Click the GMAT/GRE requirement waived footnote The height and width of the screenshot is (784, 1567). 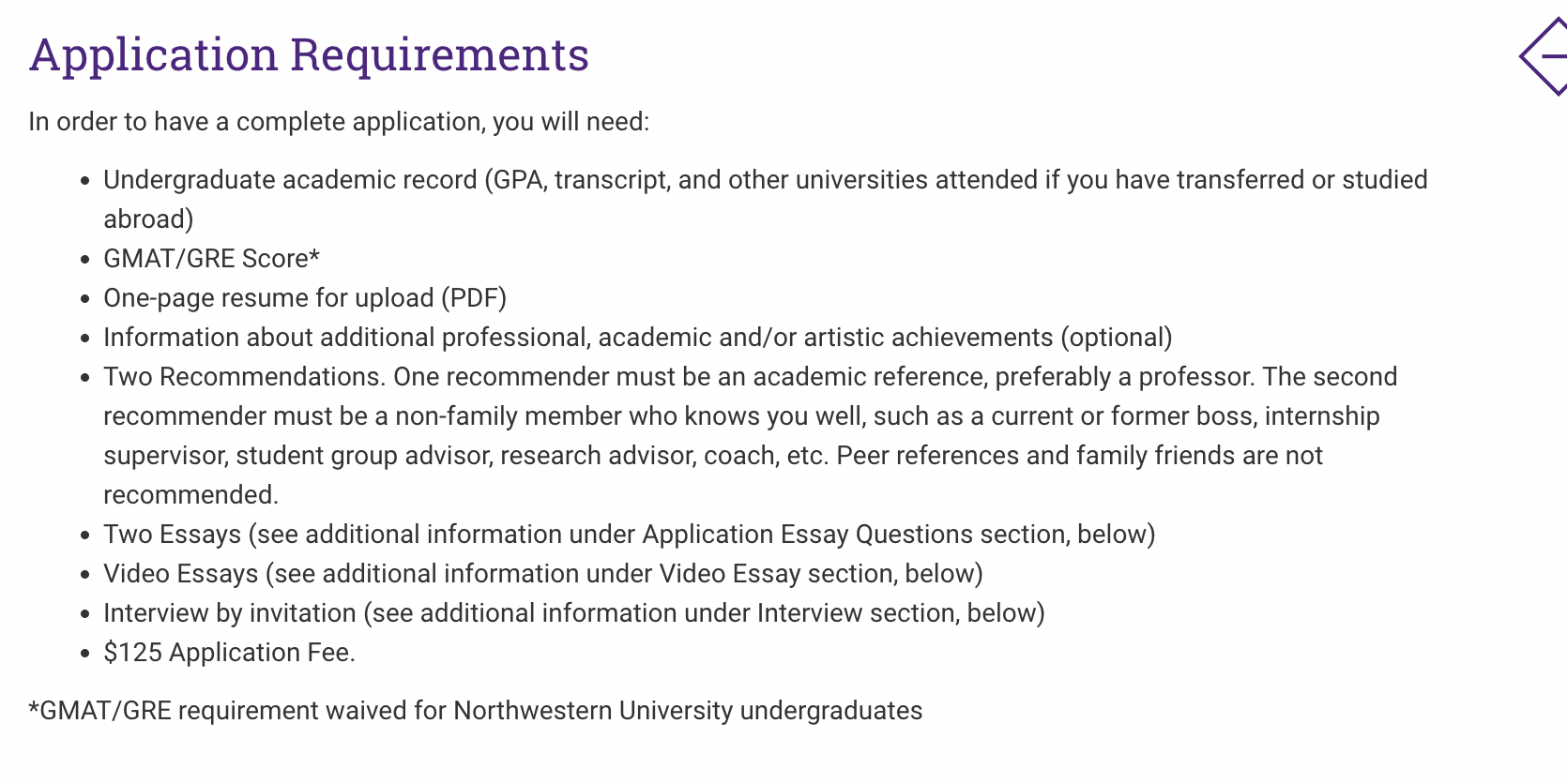coord(475,711)
